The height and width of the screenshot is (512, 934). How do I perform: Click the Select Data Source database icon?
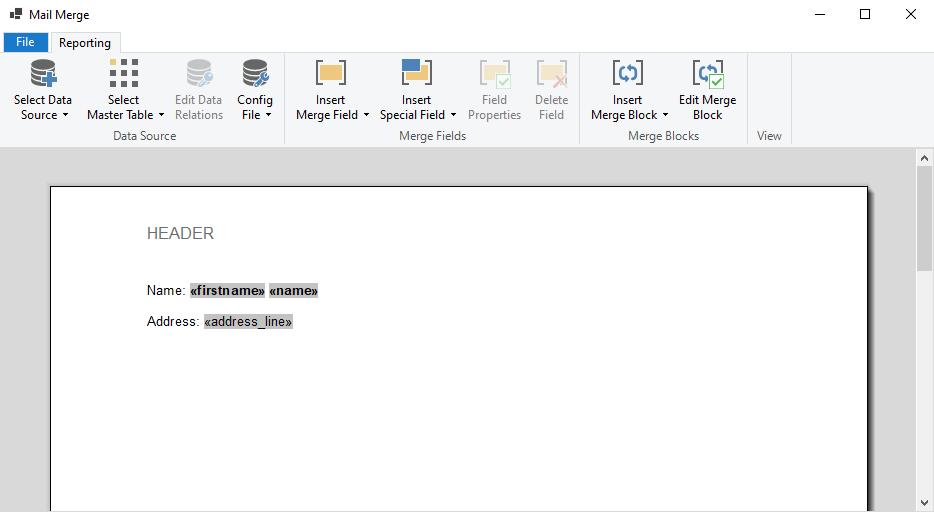click(x=43, y=73)
